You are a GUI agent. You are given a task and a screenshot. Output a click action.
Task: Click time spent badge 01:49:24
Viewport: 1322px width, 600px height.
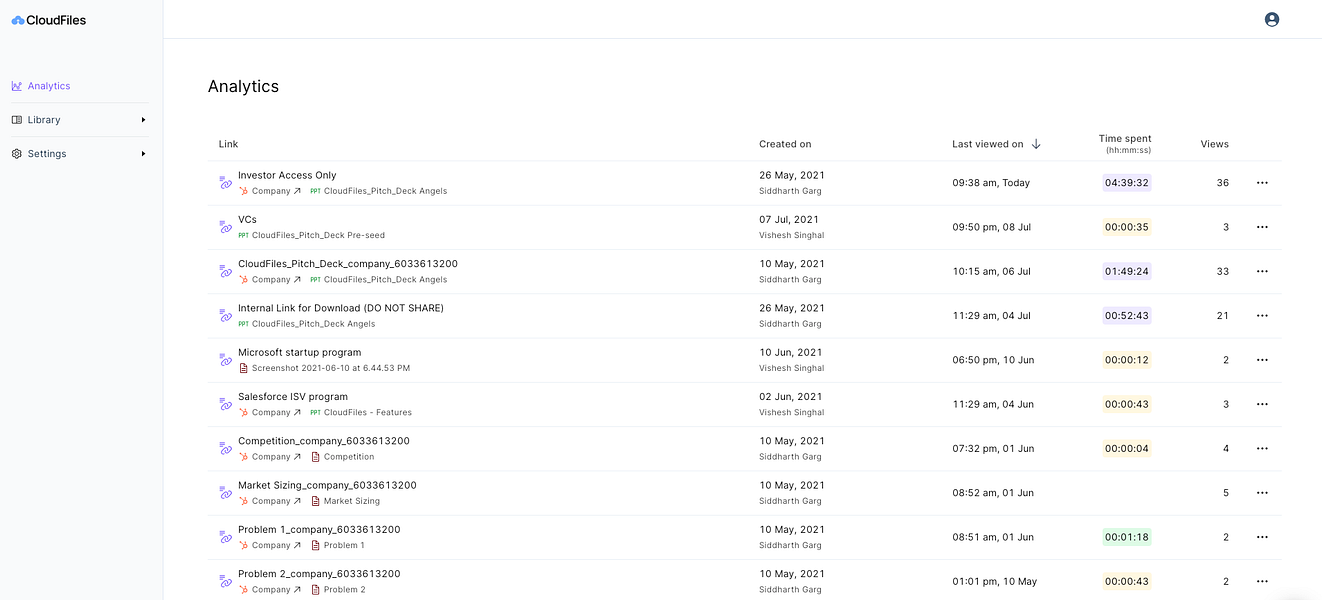coord(1127,271)
